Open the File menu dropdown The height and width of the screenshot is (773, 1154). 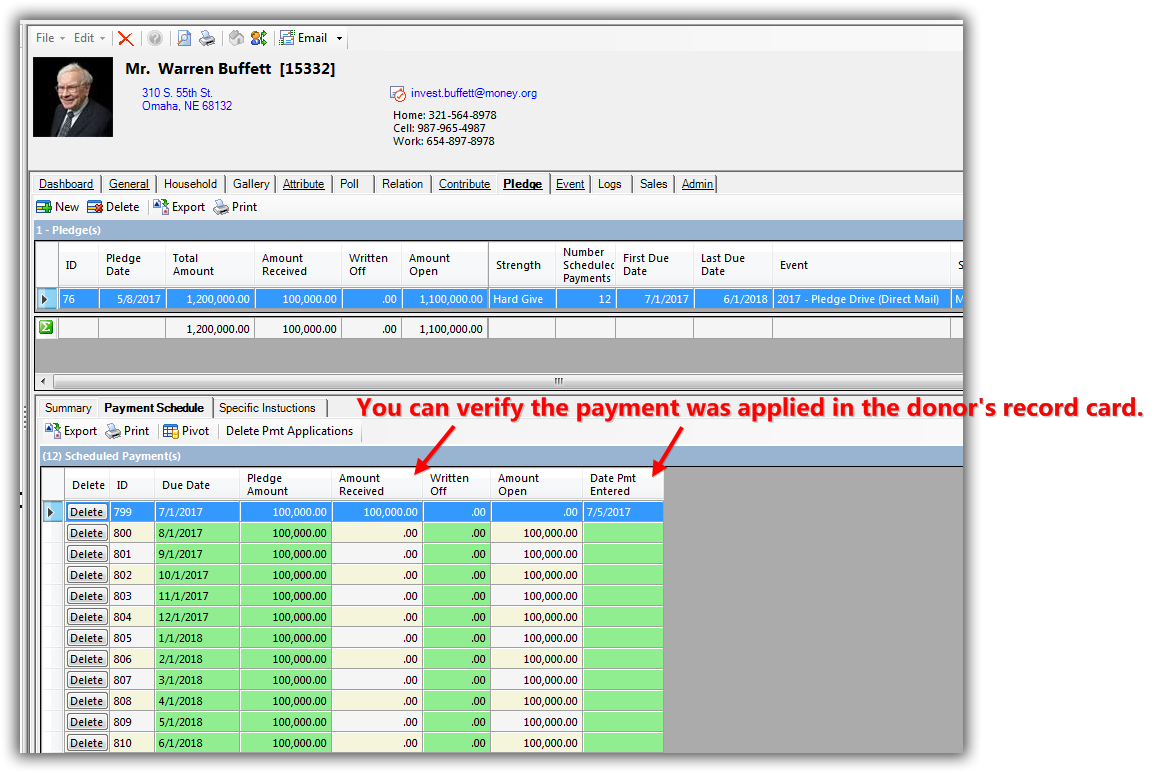[x=50, y=38]
